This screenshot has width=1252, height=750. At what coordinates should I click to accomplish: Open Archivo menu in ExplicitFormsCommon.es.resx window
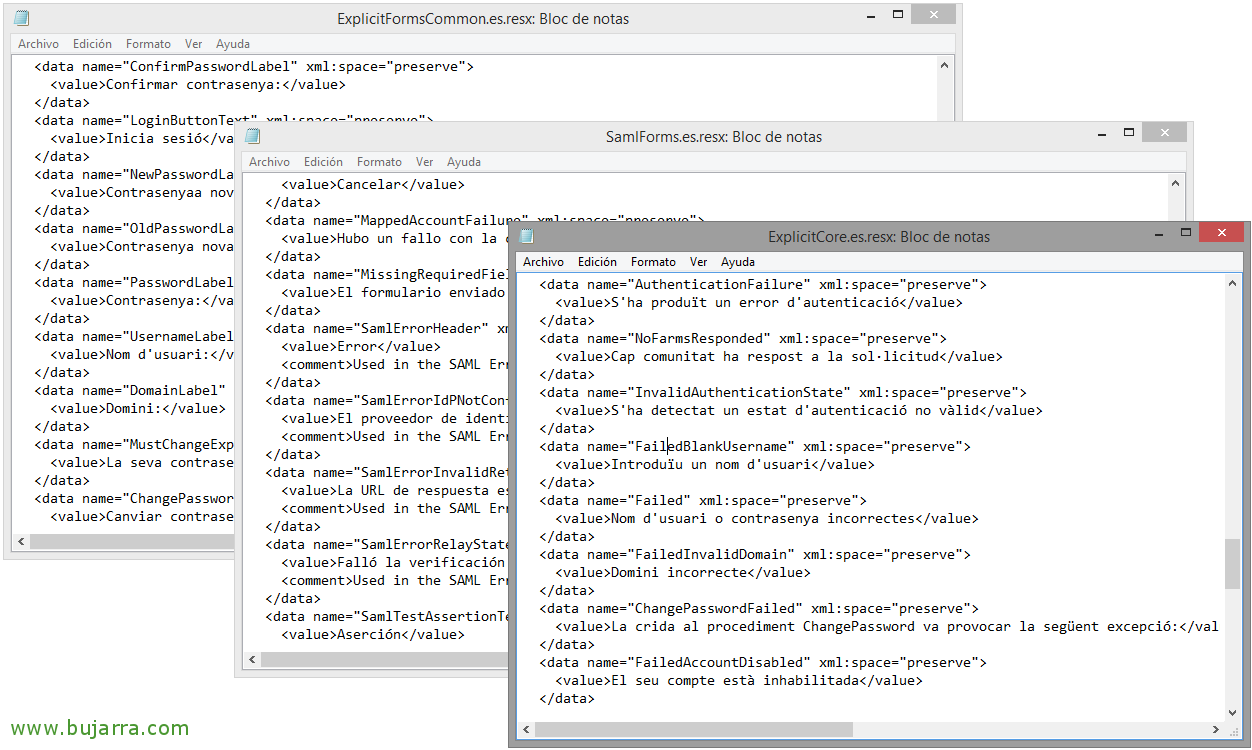(x=38, y=44)
